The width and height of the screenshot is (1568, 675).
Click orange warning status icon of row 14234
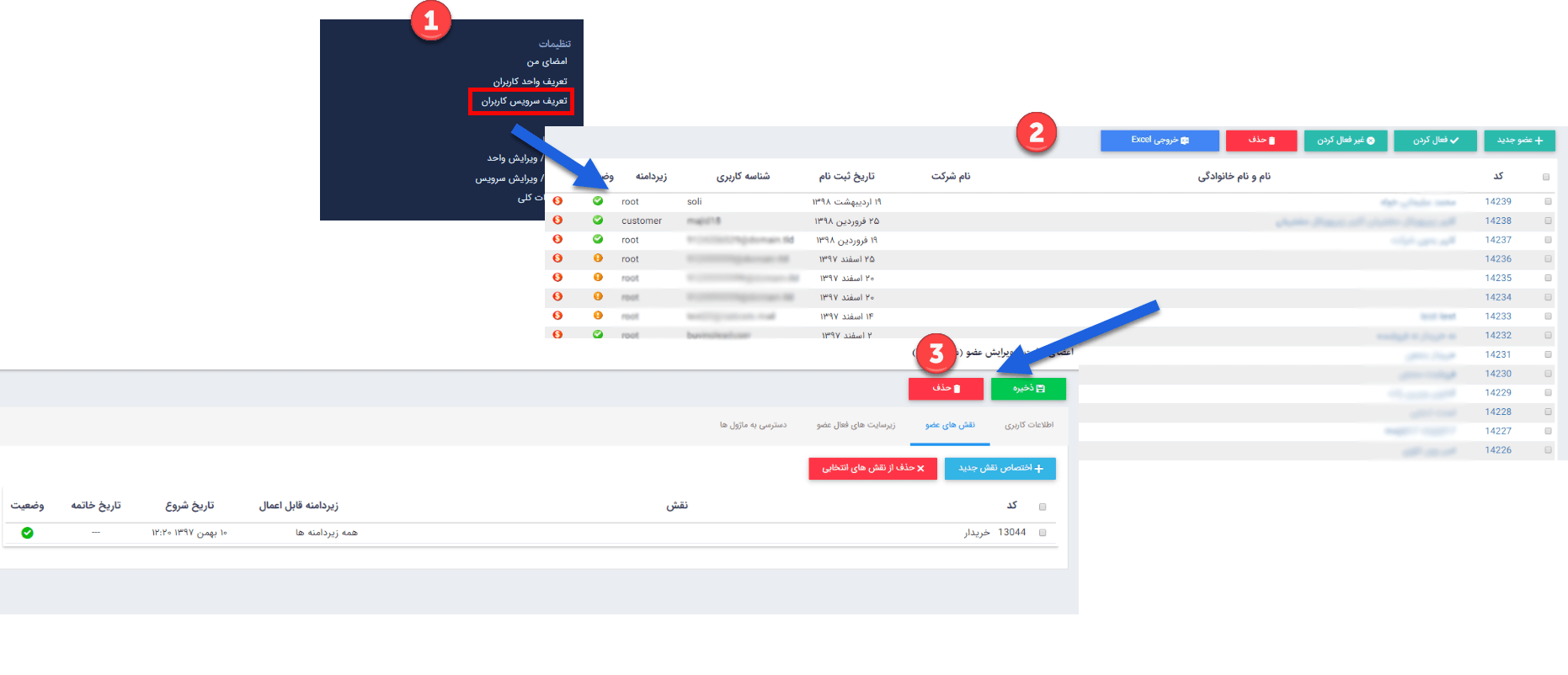(x=598, y=296)
